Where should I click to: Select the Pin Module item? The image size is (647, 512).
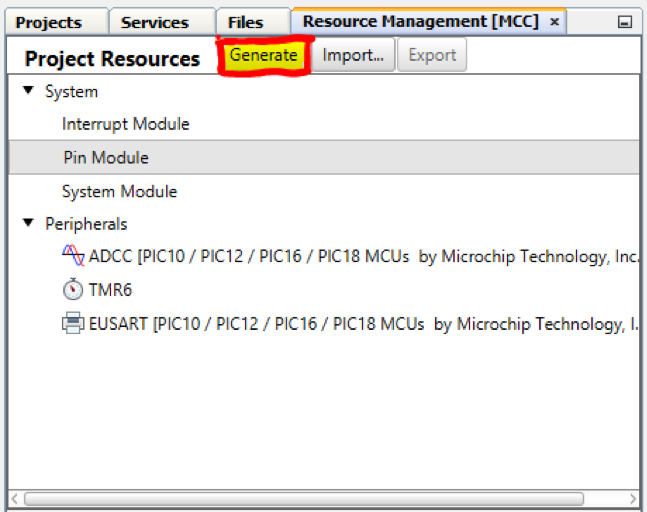(x=105, y=157)
